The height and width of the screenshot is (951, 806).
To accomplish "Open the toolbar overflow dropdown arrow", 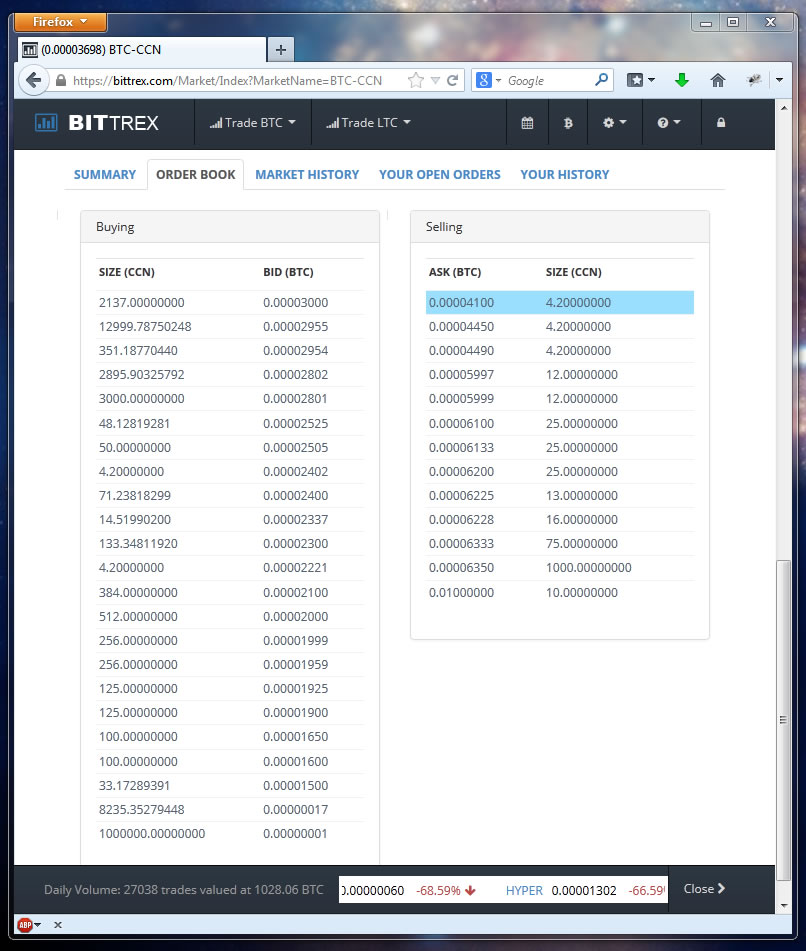I will point(779,80).
